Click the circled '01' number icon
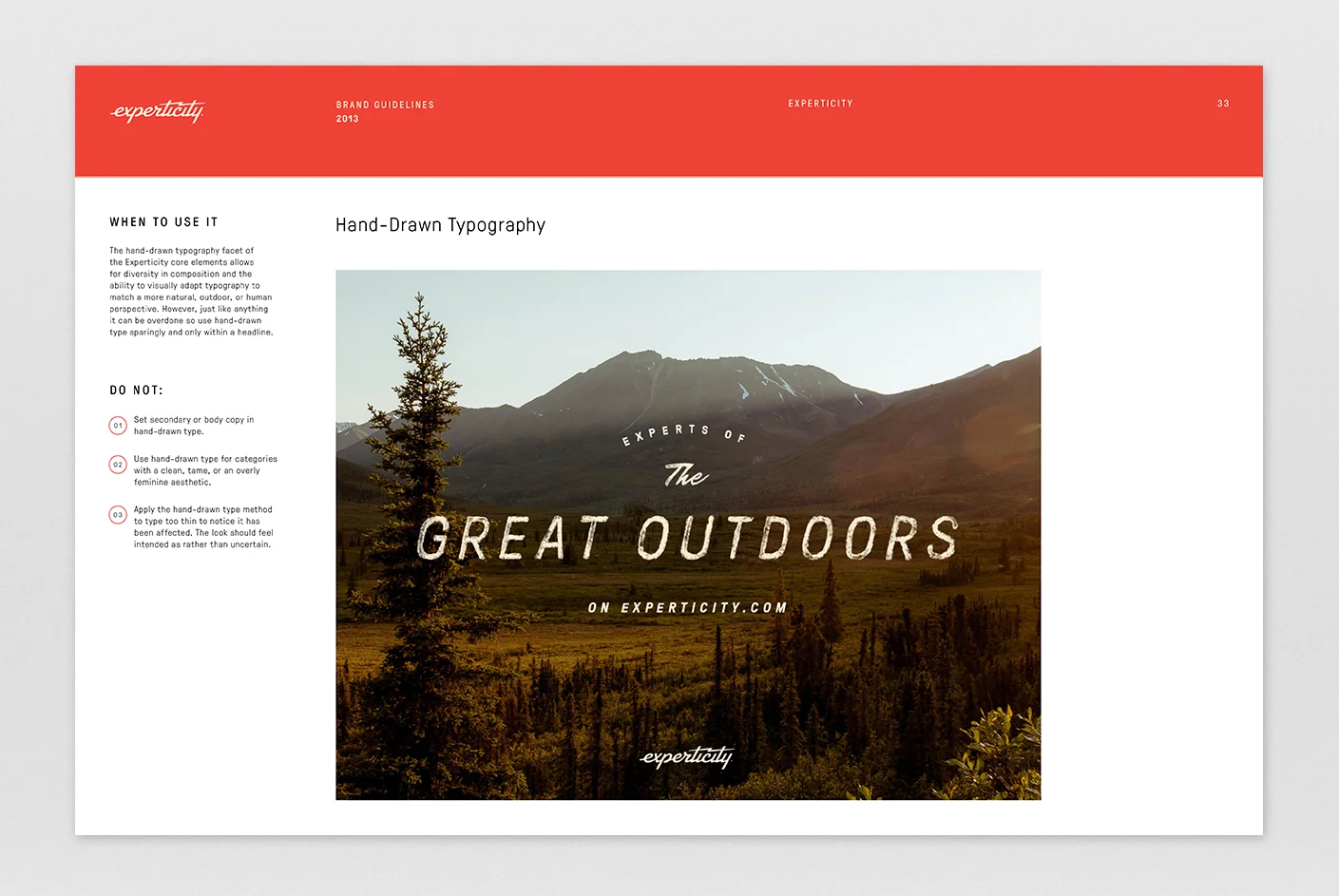 pos(118,426)
